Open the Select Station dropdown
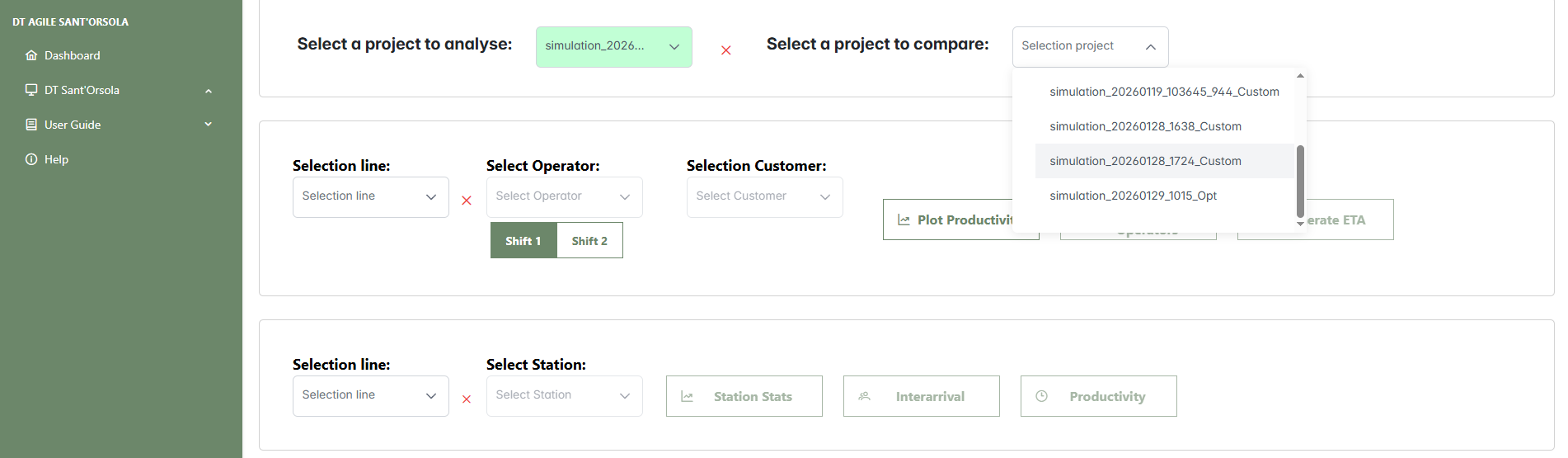1568x458 pixels. pyautogui.click(x=564, y=395)
